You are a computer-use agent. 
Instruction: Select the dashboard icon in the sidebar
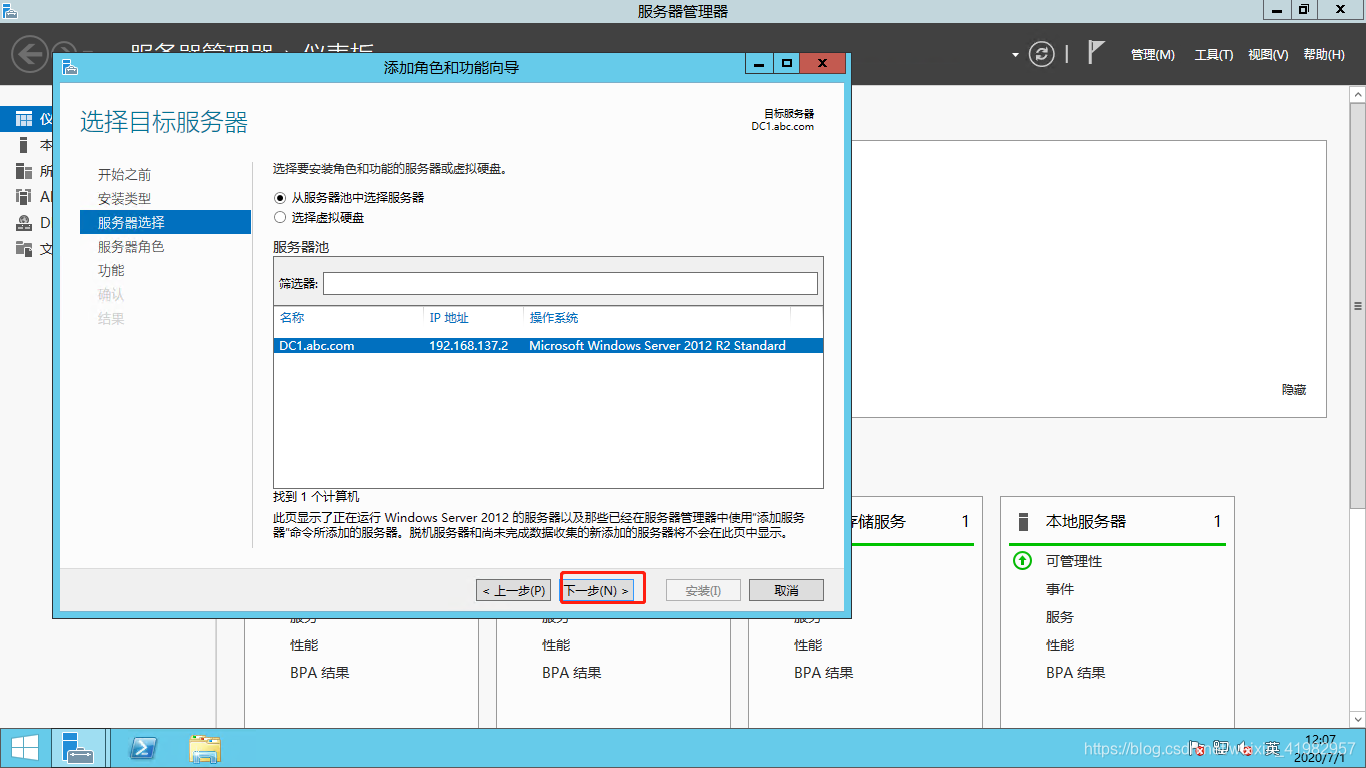click(x=24, y=120)
